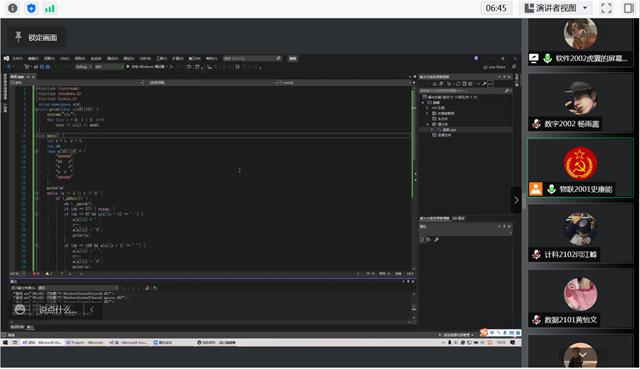Show more participants with the bottom chevron
640x369 pixels.
[582, 354]
